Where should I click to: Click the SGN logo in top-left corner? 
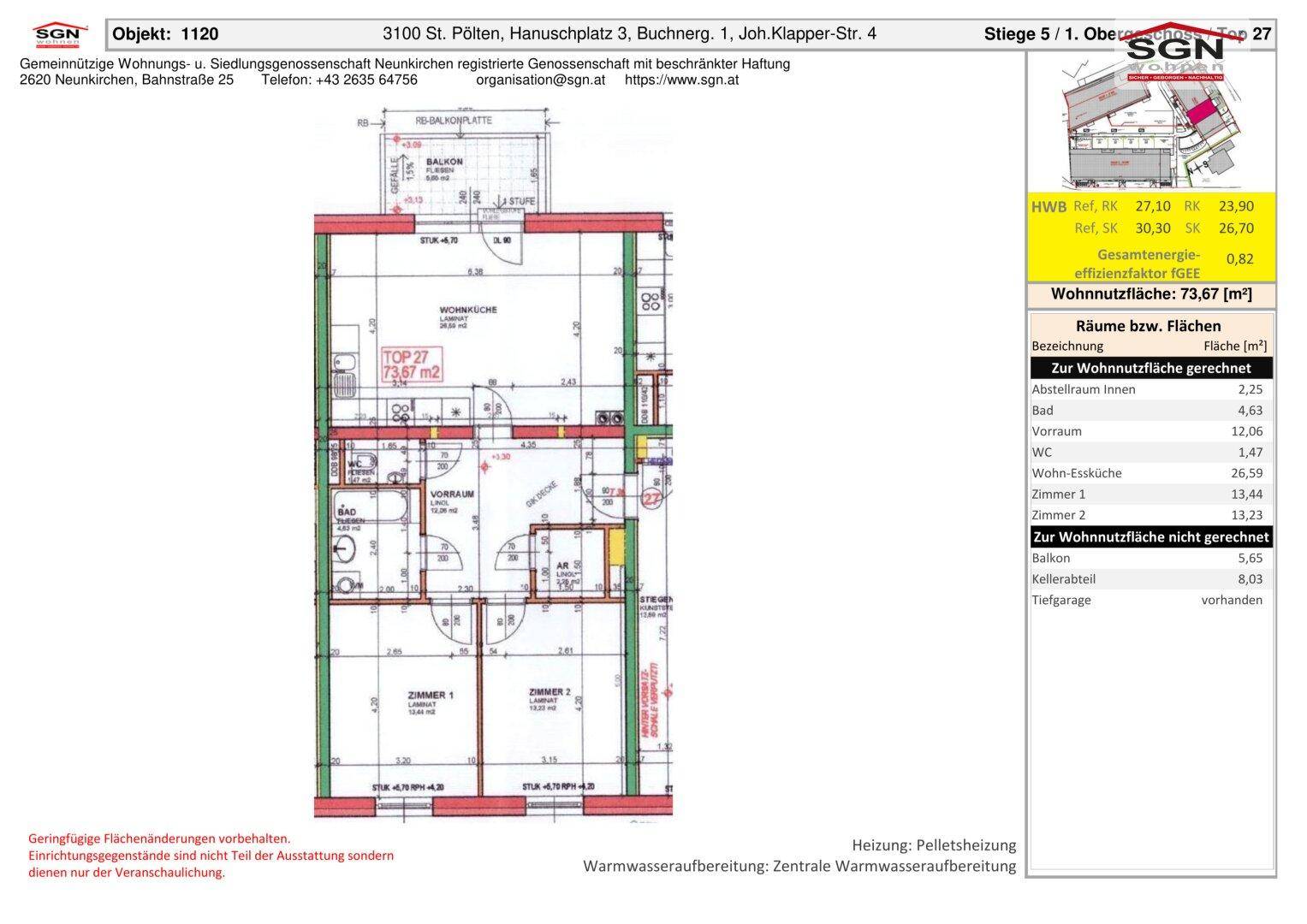pos(60,35)
